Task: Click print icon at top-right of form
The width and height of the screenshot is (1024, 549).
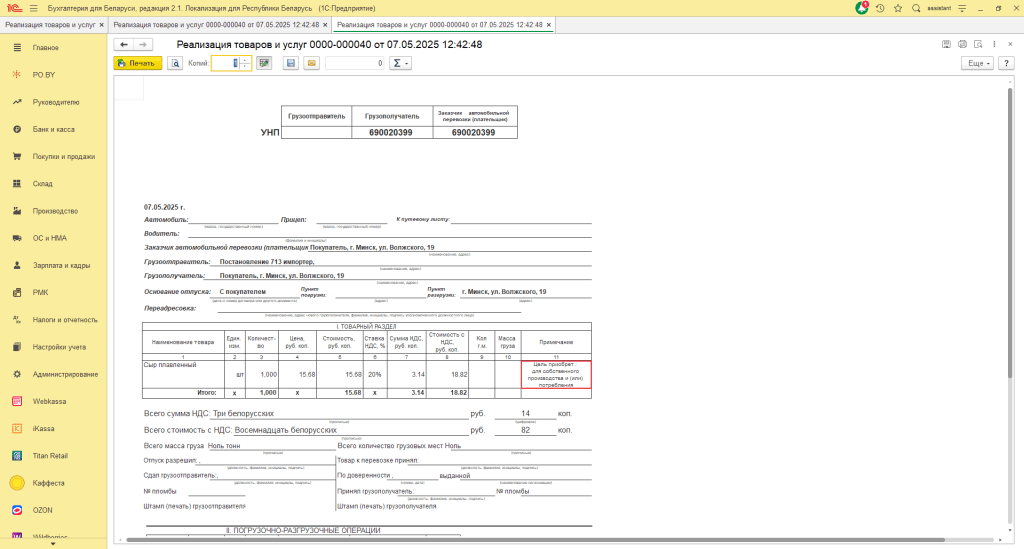Action: pos(962,44)
